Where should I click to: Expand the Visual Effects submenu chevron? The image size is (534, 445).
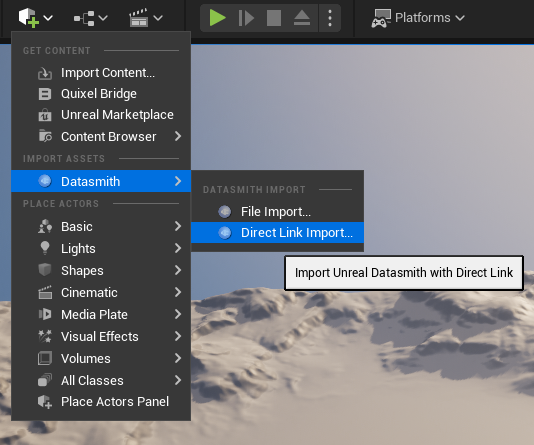tap(178, 336)
